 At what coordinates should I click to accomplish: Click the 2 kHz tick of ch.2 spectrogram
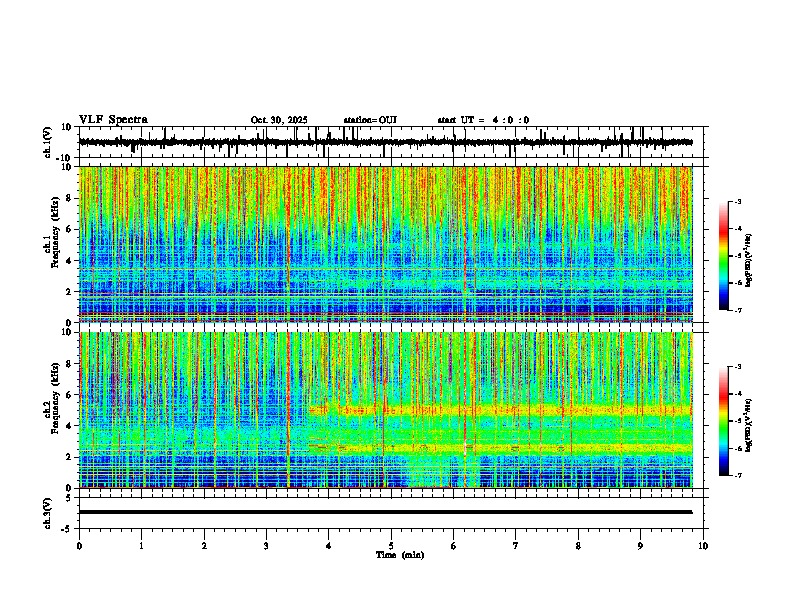(69, 457)
